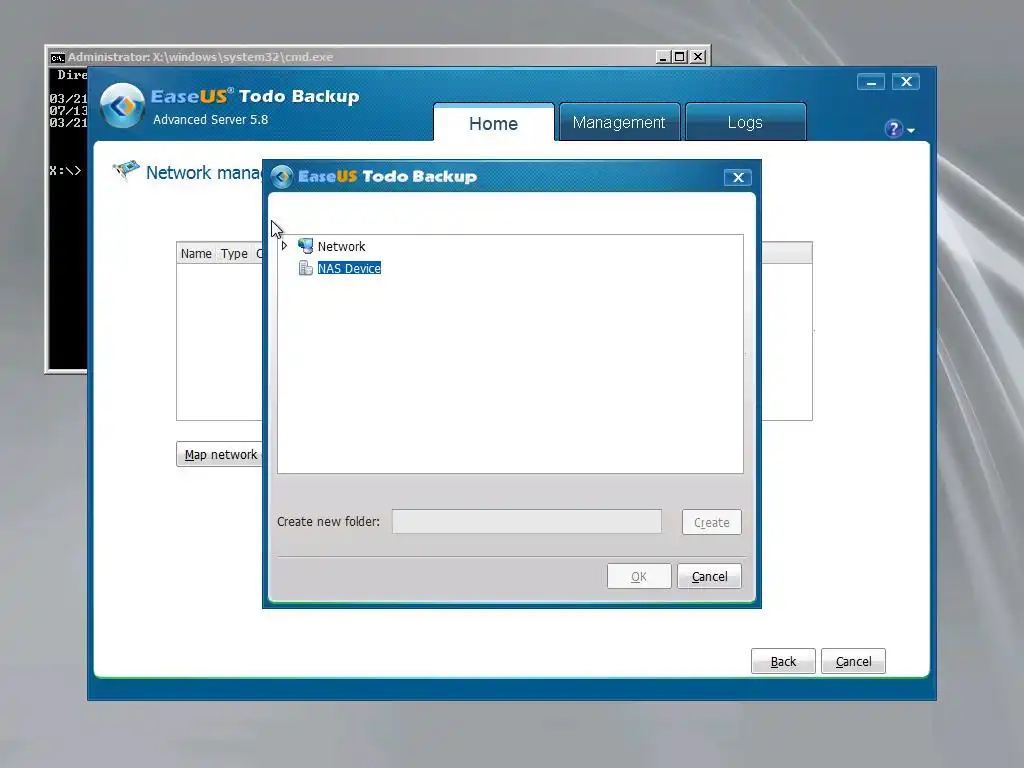Click the Create new folder label
The image size is (1024, 768).
328,521
